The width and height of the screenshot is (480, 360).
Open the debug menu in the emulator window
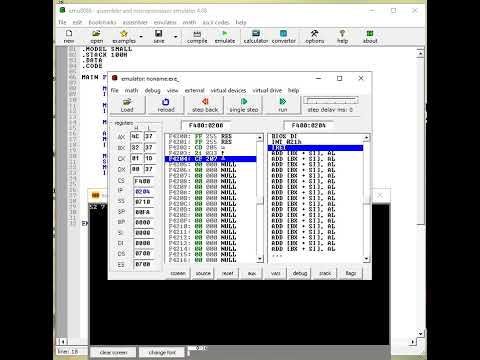click(x=152, y=90)
